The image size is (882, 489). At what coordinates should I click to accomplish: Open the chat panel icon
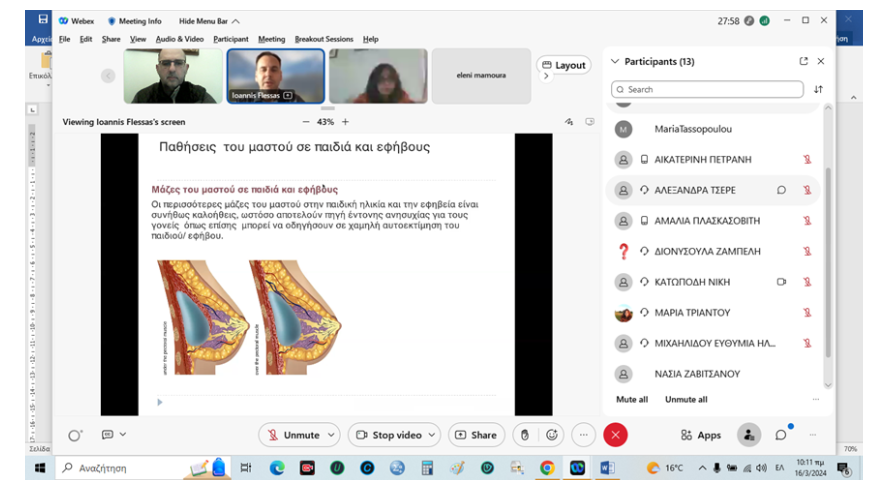(x=781, y=435)
